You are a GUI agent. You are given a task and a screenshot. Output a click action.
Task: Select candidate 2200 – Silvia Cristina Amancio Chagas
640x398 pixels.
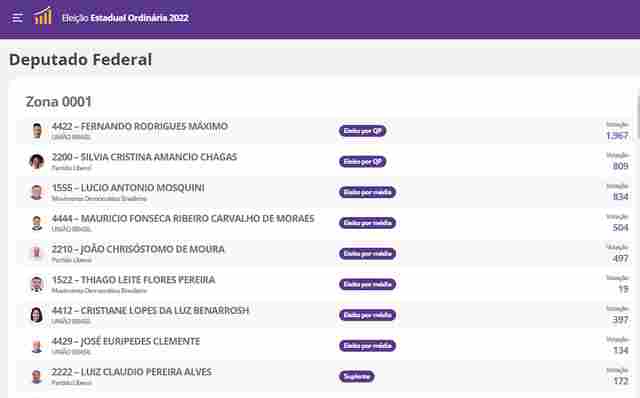tap(144, 157)
